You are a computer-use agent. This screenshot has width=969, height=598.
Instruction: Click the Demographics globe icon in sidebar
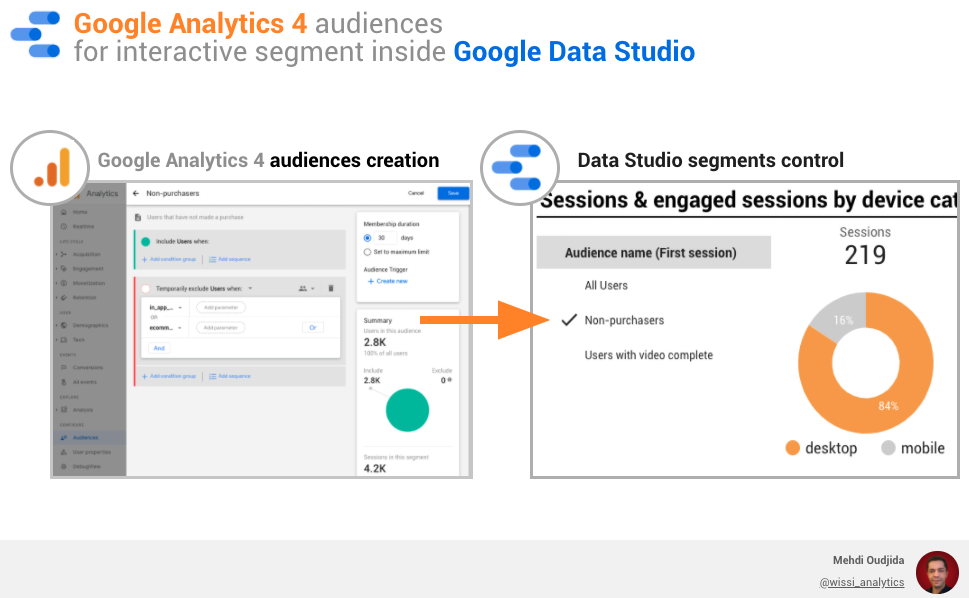[64, 325]
